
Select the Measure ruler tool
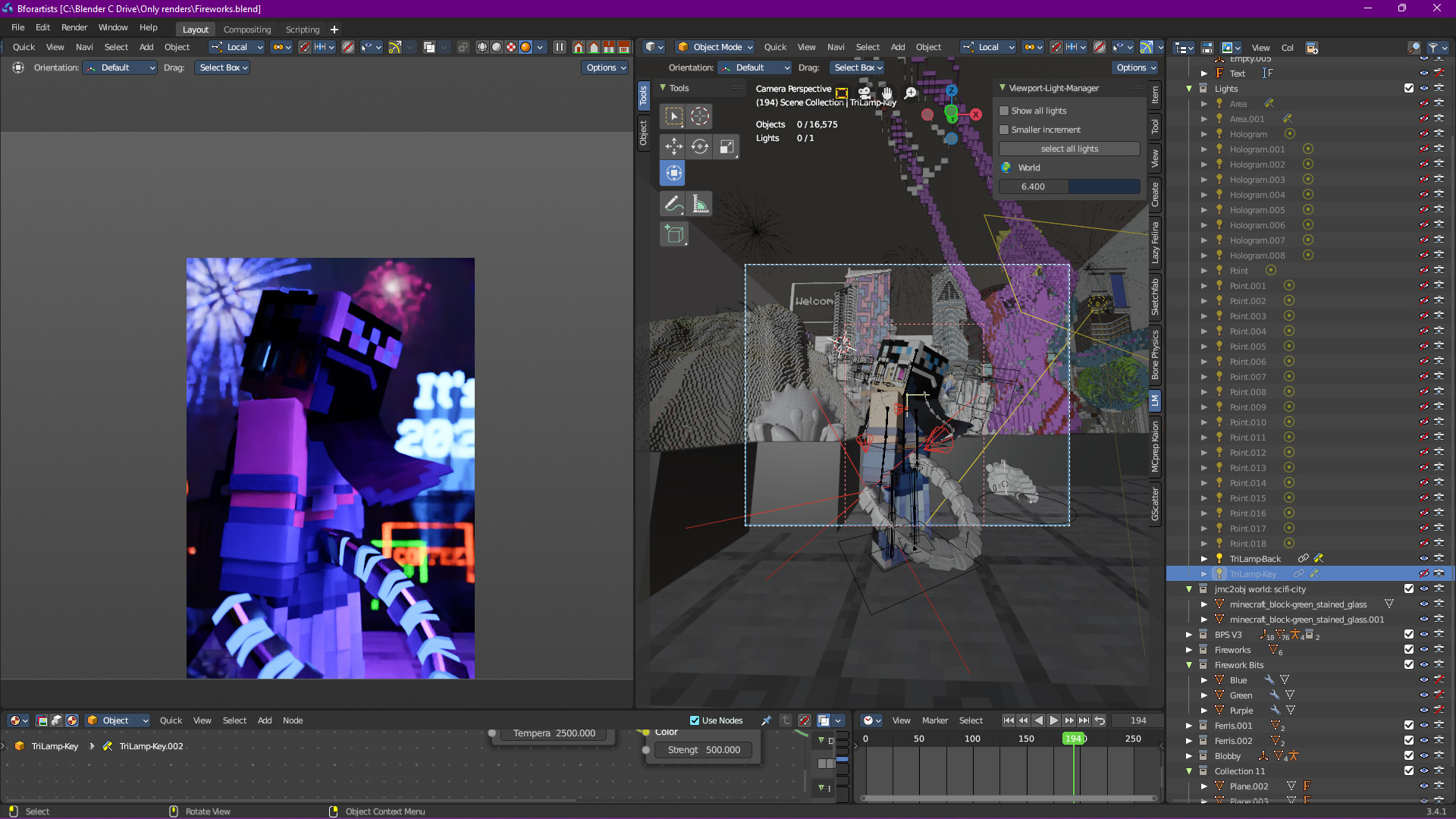point(700,204)
